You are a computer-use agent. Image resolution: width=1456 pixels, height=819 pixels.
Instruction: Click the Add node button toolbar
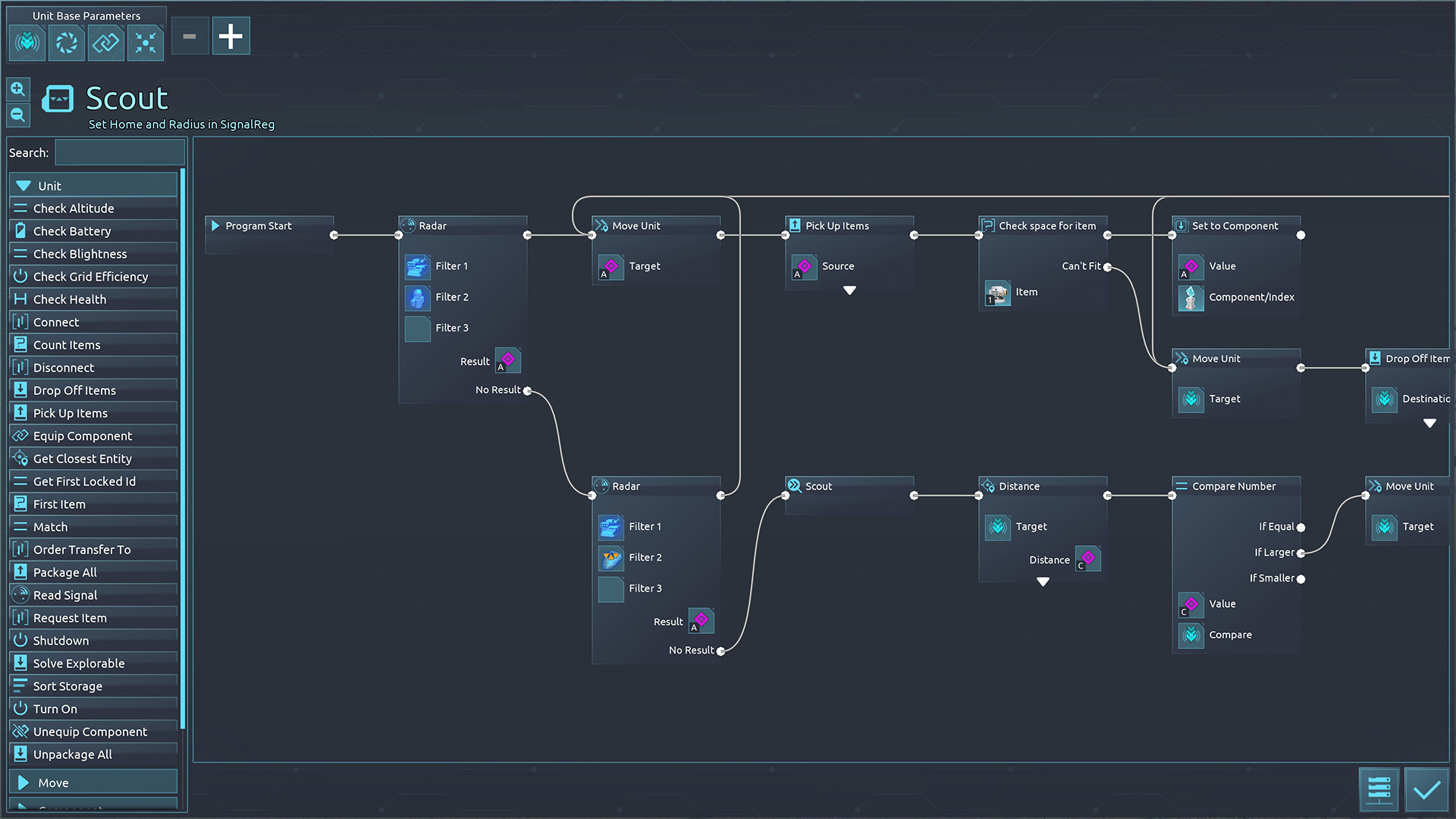coord(228,37)
